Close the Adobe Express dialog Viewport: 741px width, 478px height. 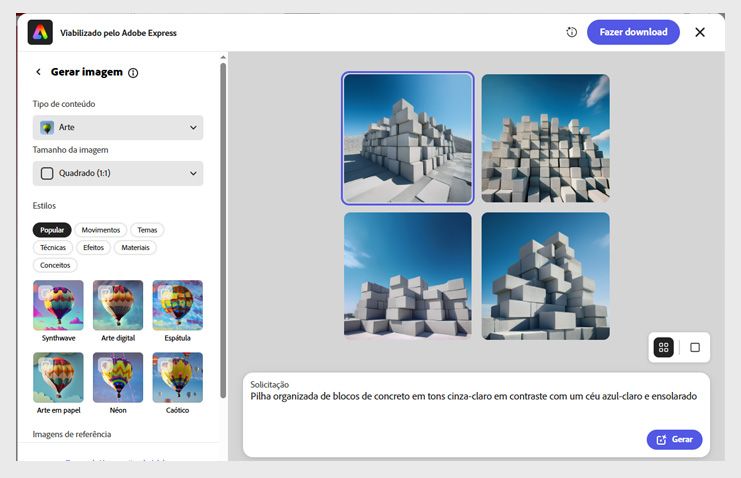tap(700, 32)
